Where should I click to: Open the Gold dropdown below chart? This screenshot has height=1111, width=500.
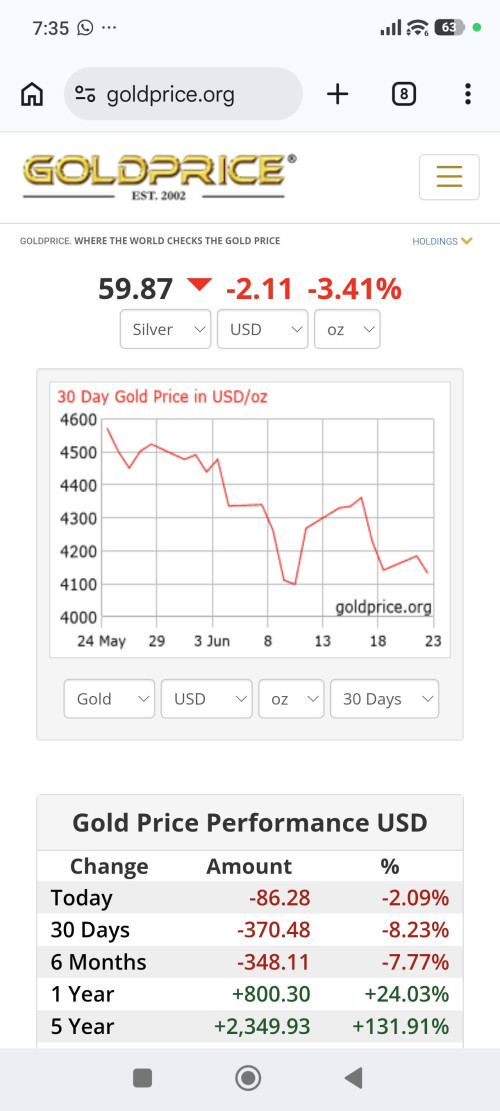(x=109, y=699)
